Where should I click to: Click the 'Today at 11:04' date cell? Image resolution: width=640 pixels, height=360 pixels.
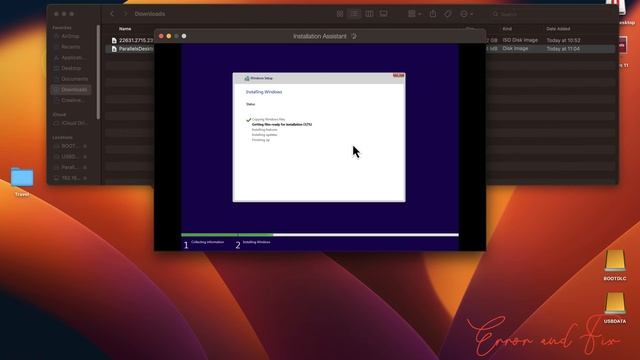point(563,49)
